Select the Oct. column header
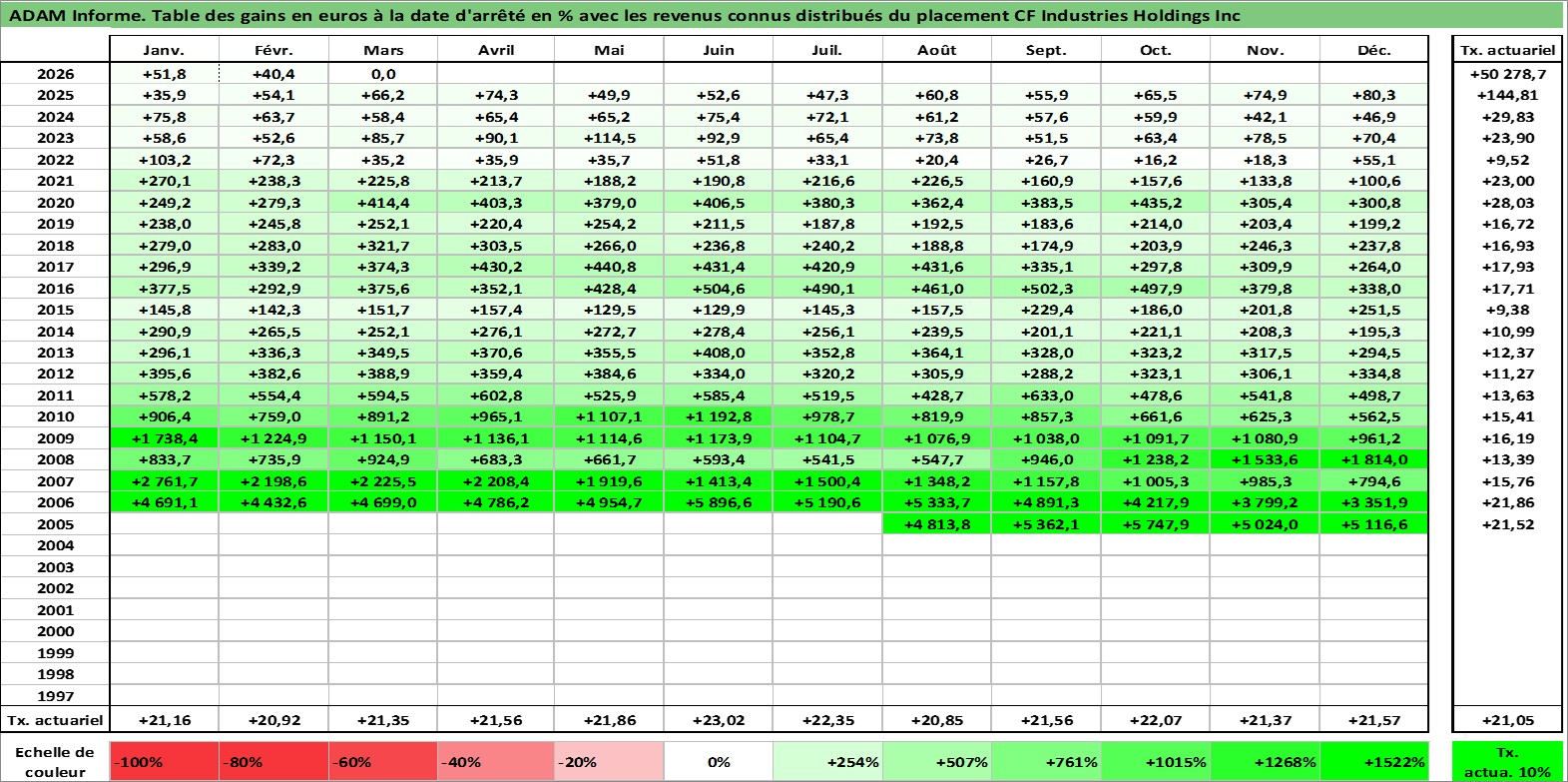 point(1156,50)
